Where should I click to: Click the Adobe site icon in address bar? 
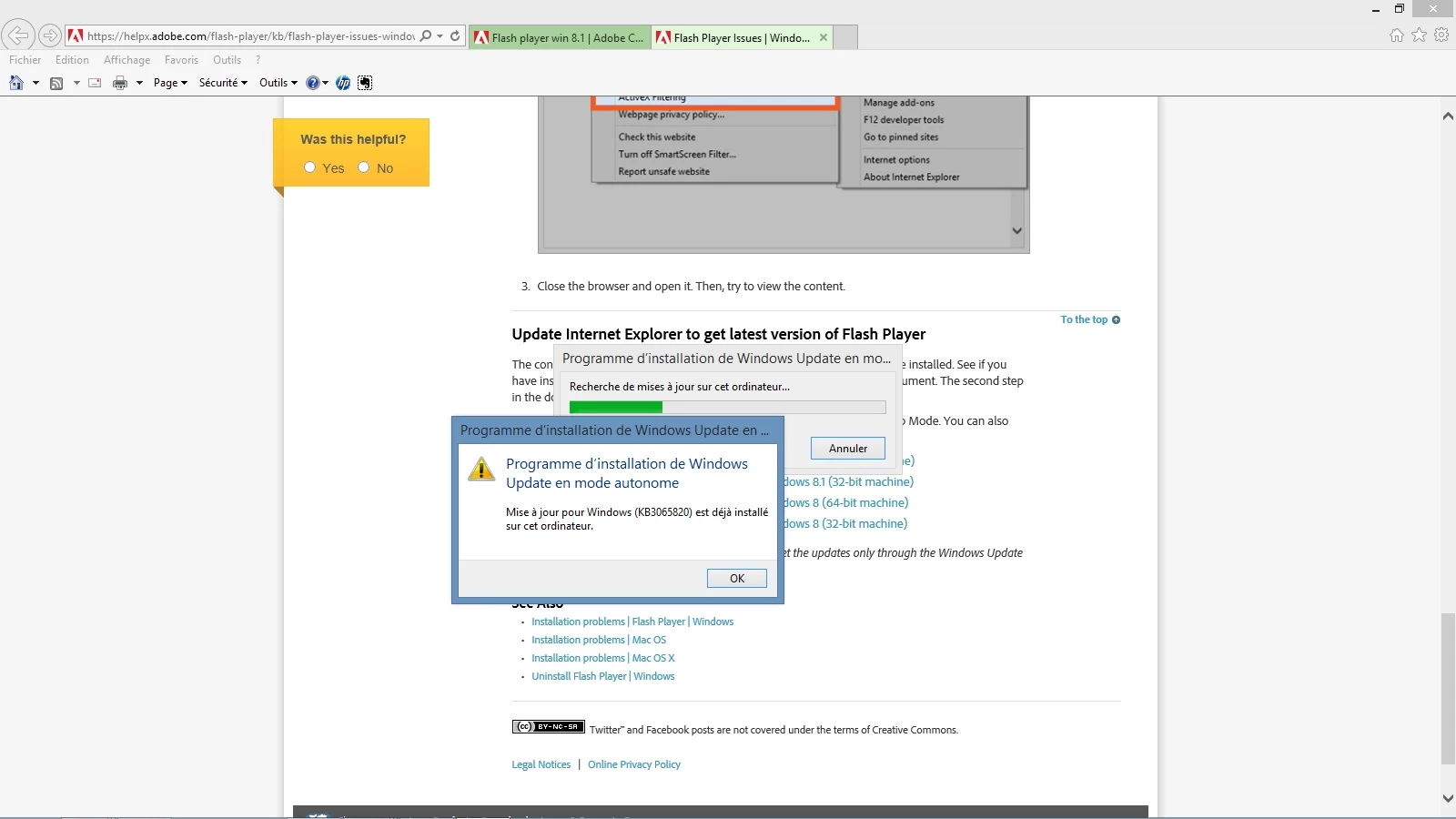pos(76,36)
